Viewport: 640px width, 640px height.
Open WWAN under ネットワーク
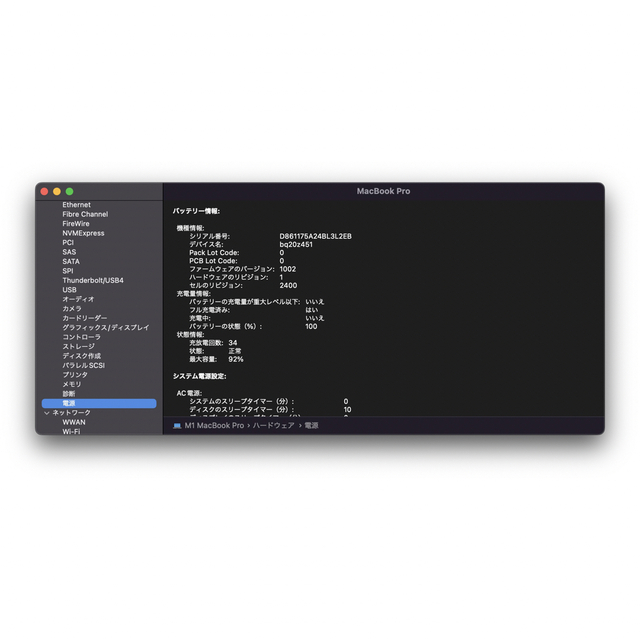(74, 422)
